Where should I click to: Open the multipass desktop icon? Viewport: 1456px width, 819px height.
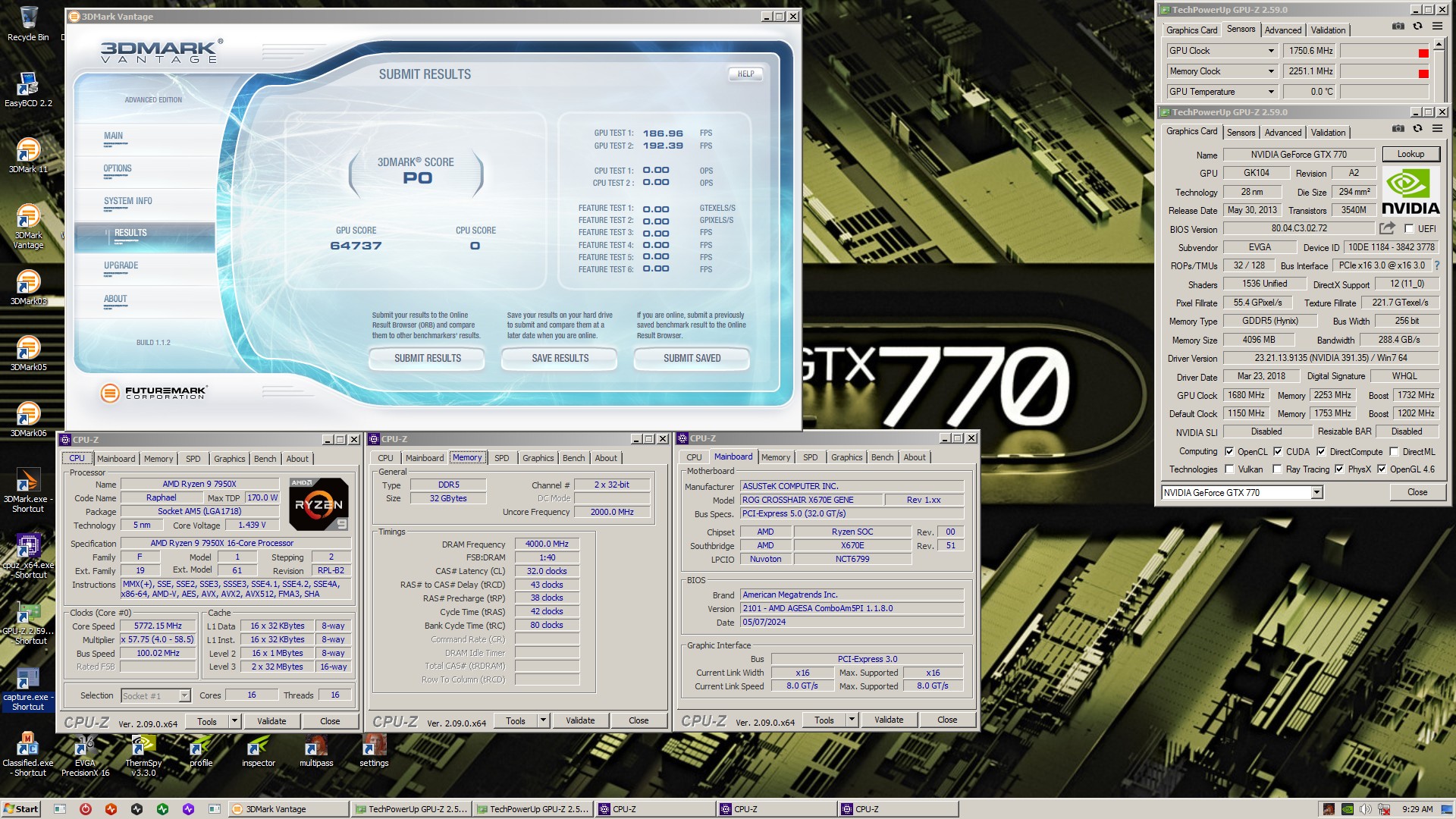click(x=316, y=750)
